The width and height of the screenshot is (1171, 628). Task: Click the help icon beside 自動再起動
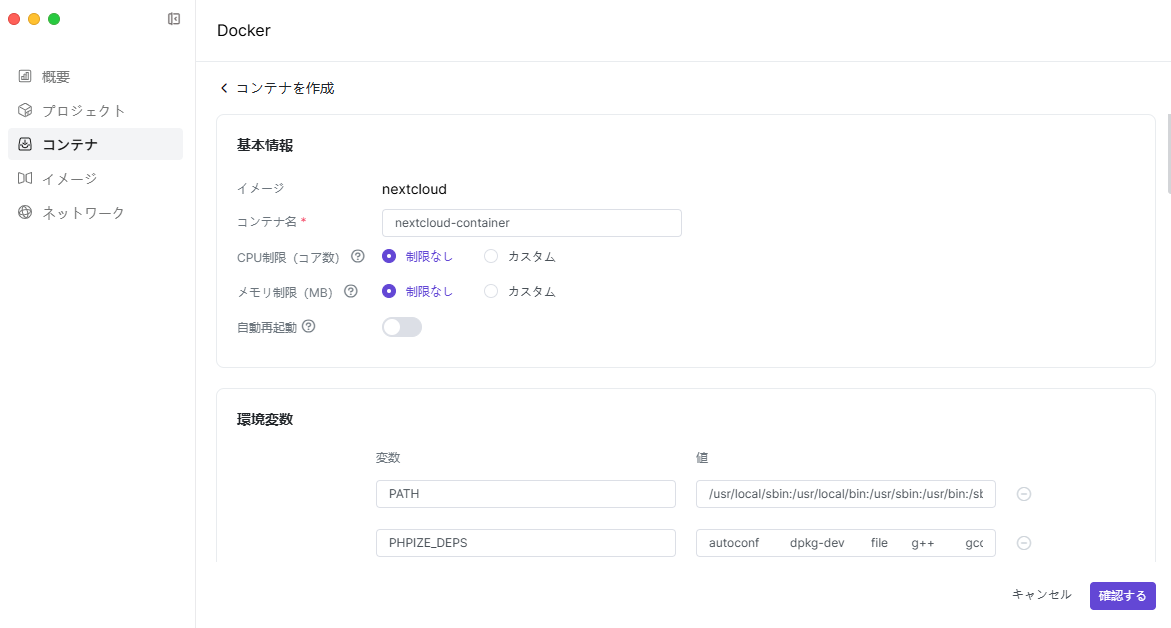tap(309, 326)
